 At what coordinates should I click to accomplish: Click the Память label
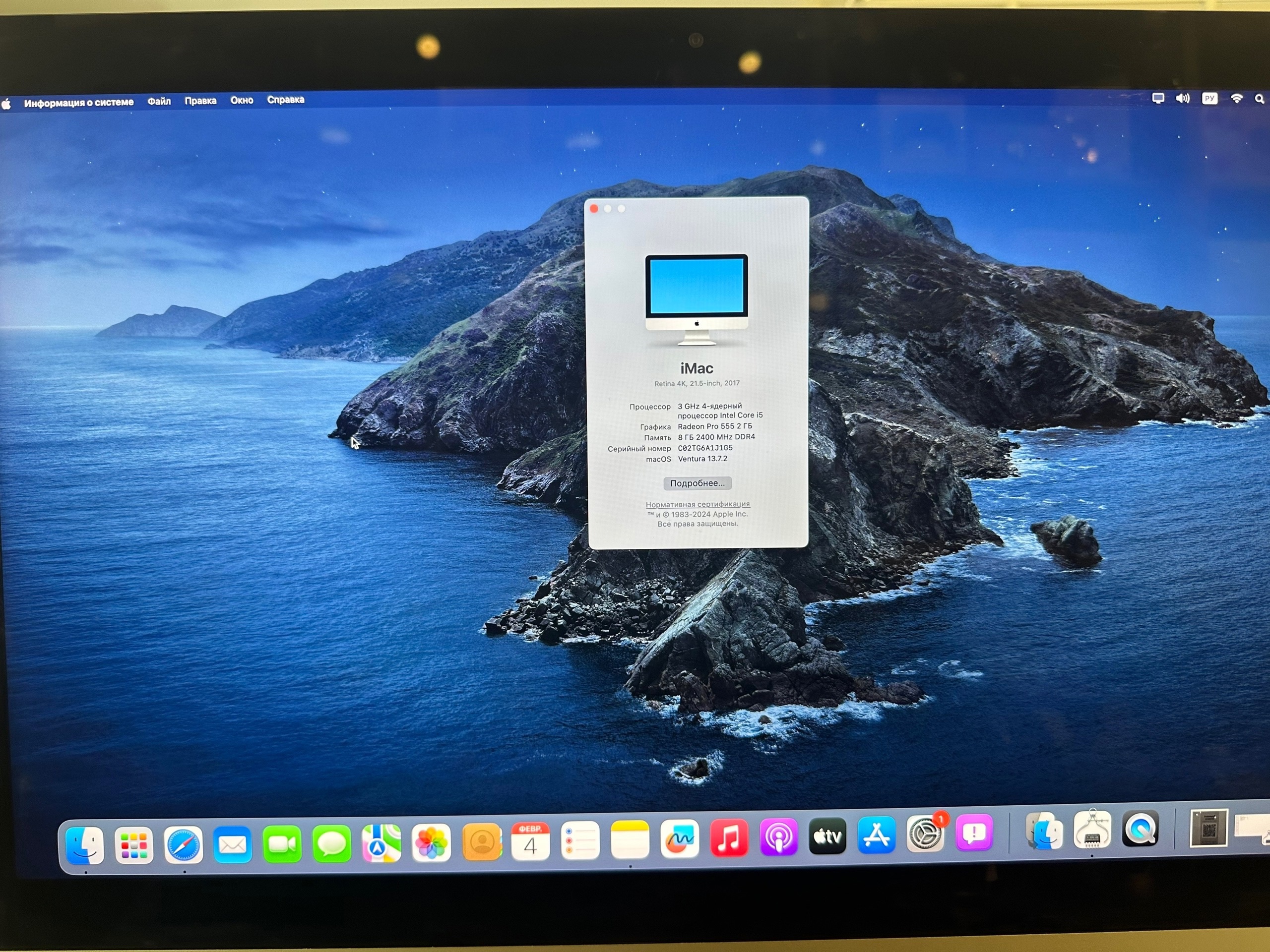(657, 438)
